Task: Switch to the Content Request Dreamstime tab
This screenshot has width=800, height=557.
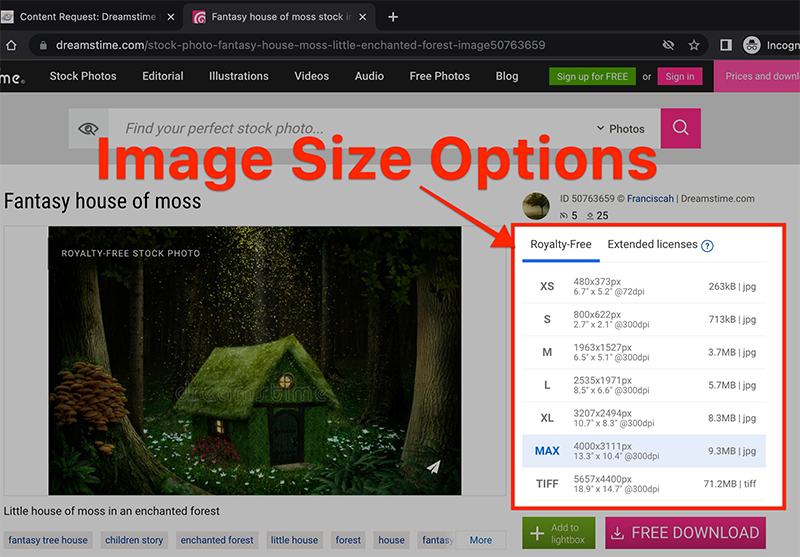Action: click(88, 17)
